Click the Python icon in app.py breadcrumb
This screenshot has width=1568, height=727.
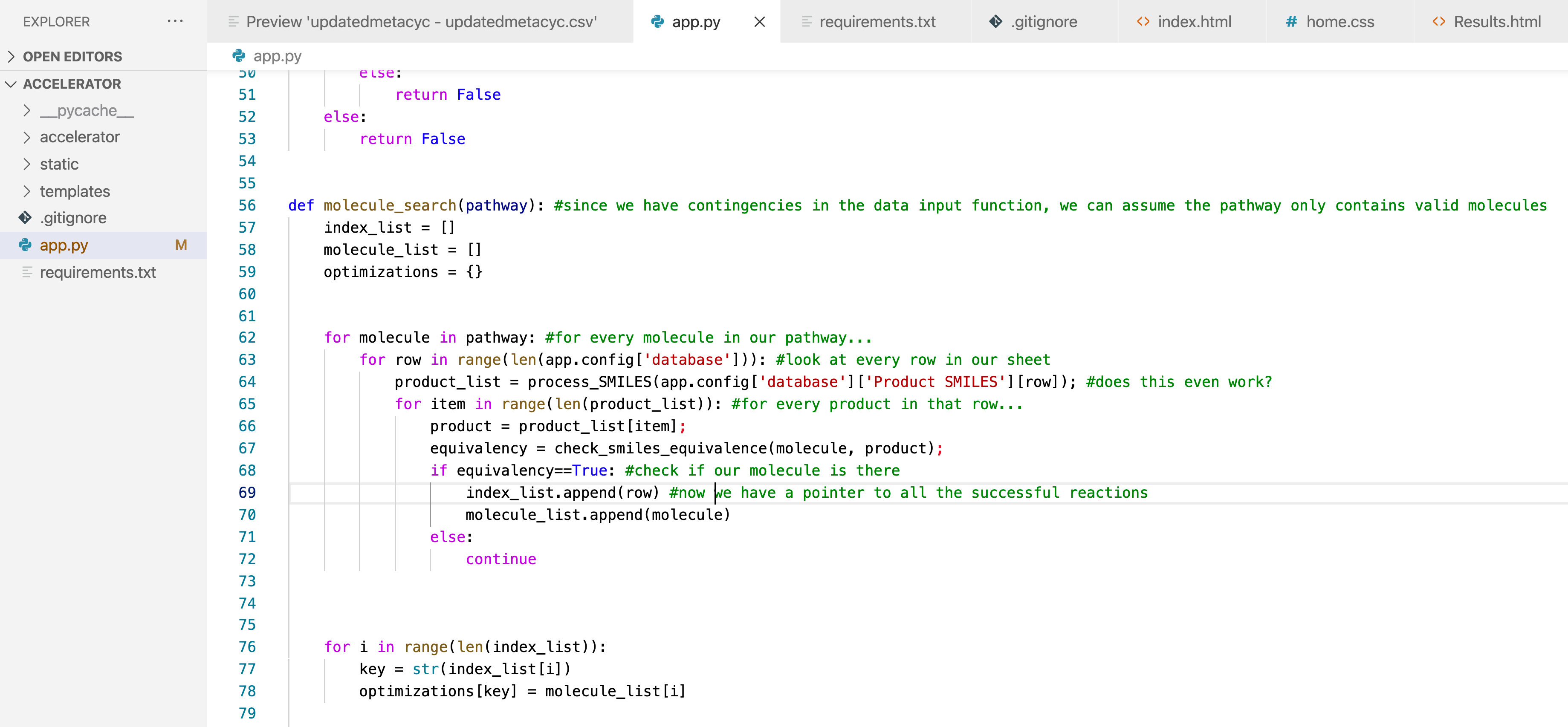click(x=239, y=56)
